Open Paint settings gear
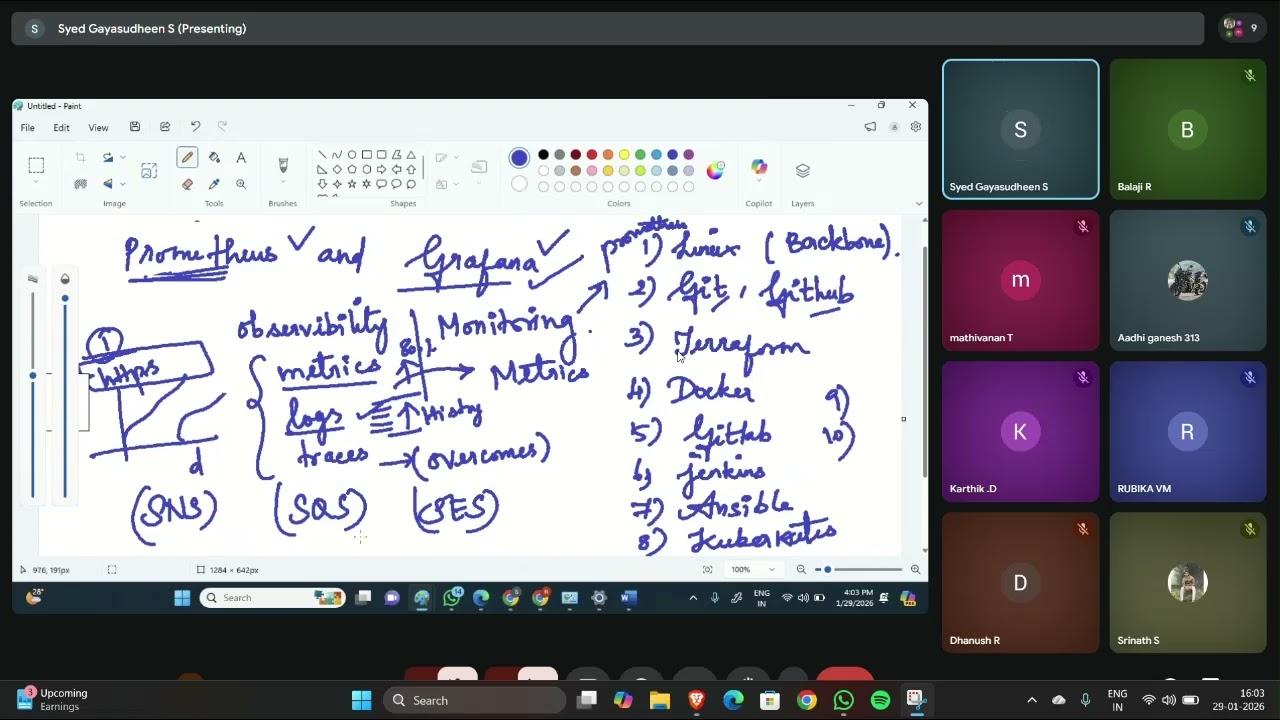Image resolution: width=1280 pixels, height=720 pixels. pos(915,127)
